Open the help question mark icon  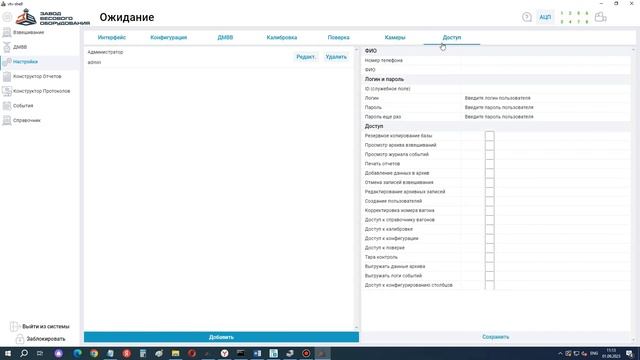[527, 17]
